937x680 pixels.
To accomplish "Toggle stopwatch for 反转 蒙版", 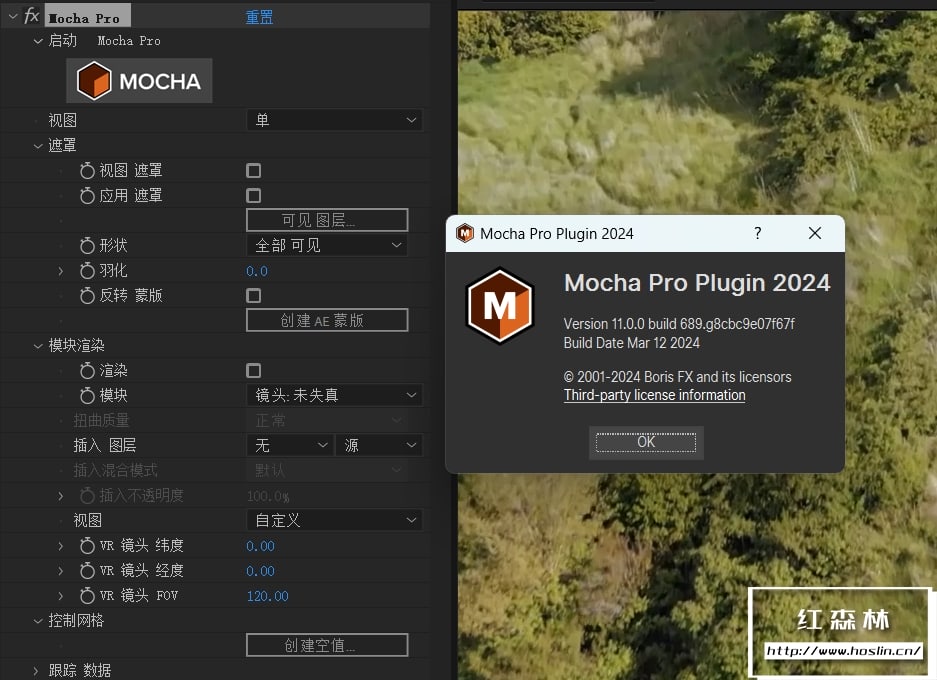I will click(x=87, y=296).
